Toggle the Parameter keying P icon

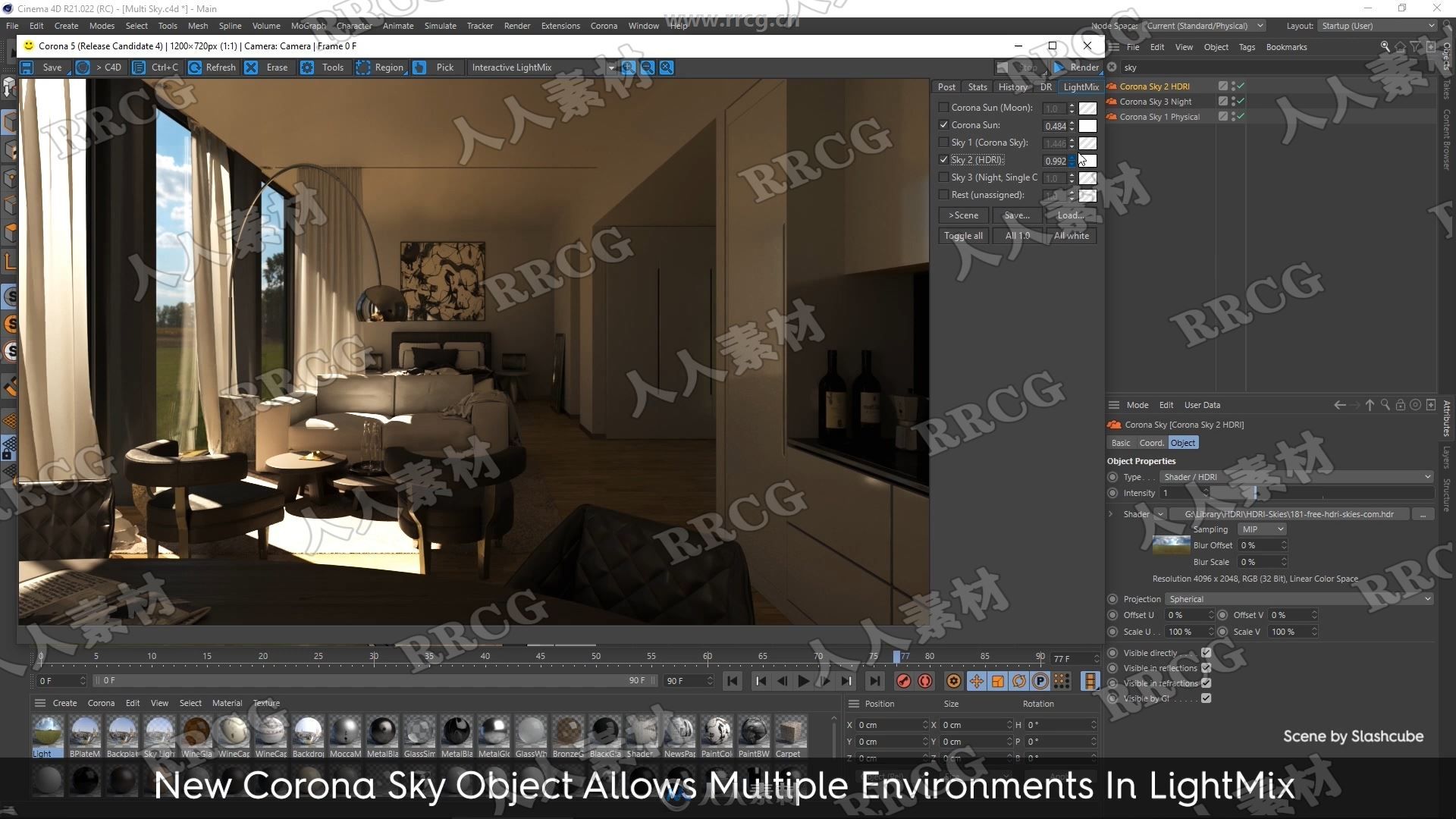pyautogui.click(x=1040, y=681)
